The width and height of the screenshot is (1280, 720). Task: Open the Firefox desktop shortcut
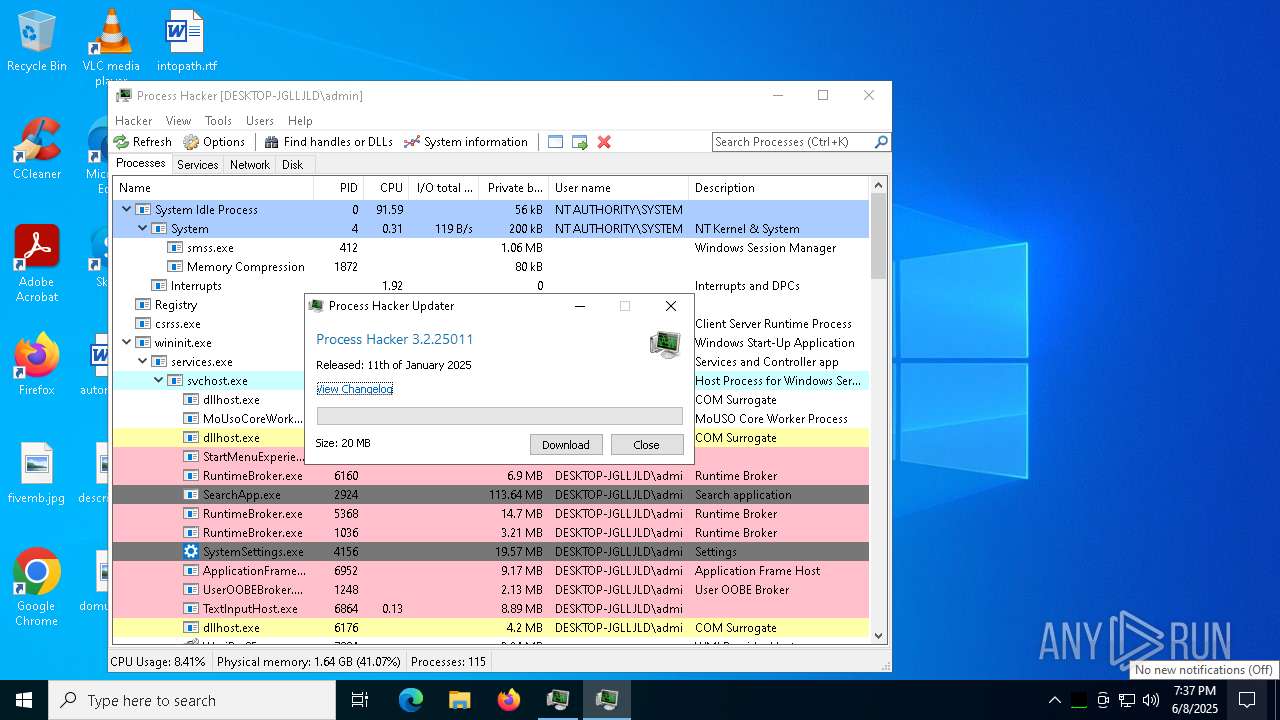[x=37, y=366]
